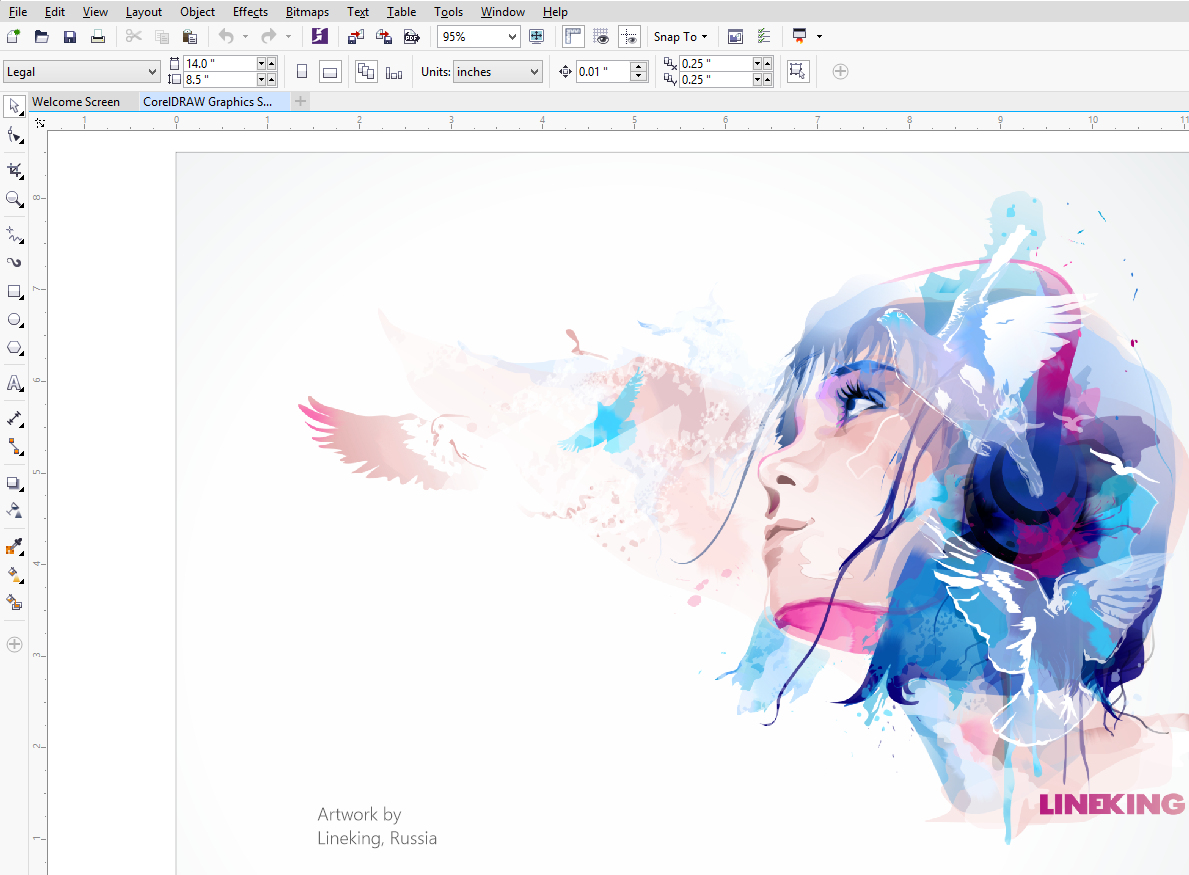Select the Crop tool
Image resolution: width=1189 pixels, height=875 pixels.
tap(14, 171)
